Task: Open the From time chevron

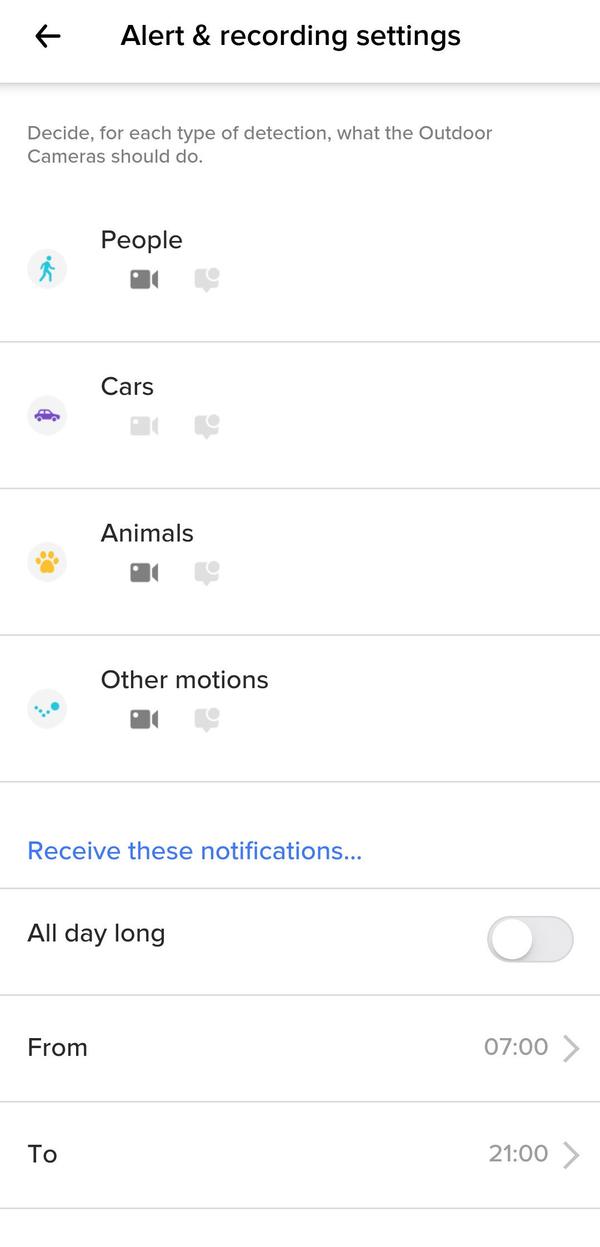Action: pos(571,1048)
